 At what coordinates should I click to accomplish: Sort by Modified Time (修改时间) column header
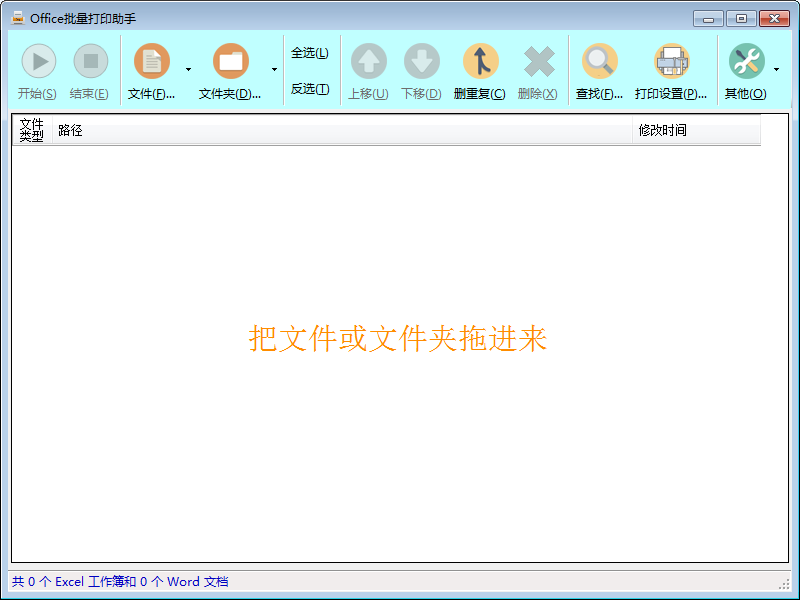tap(695, 130)
